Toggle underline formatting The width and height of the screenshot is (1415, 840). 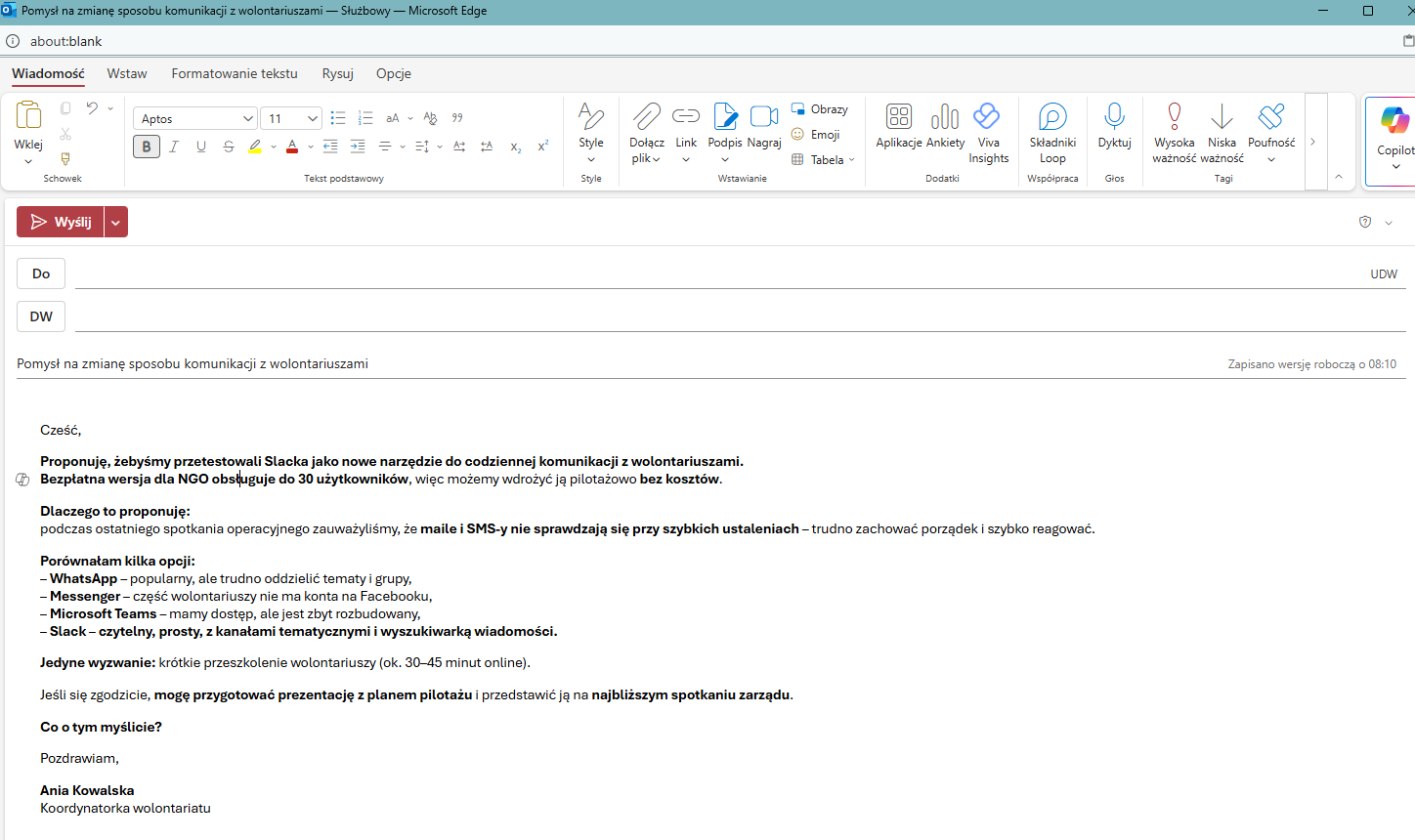pos(201,147)
